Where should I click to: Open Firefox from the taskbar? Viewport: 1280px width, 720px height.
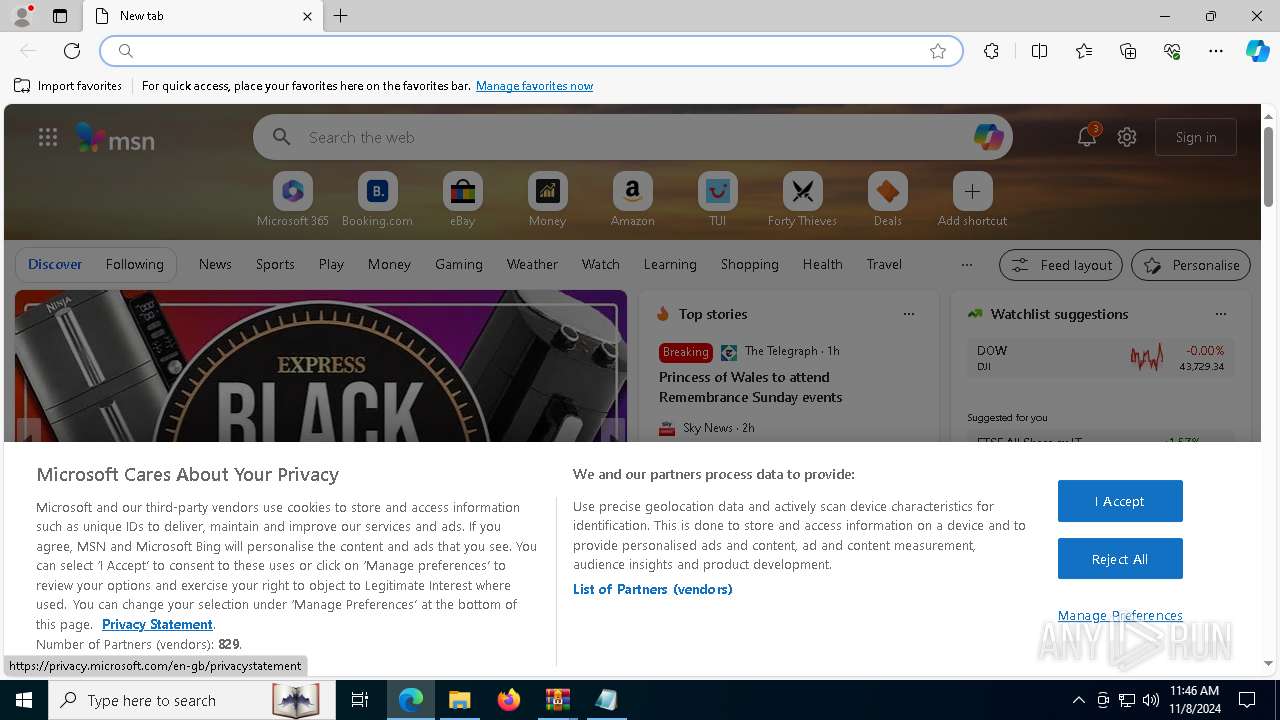click(509, 700)
